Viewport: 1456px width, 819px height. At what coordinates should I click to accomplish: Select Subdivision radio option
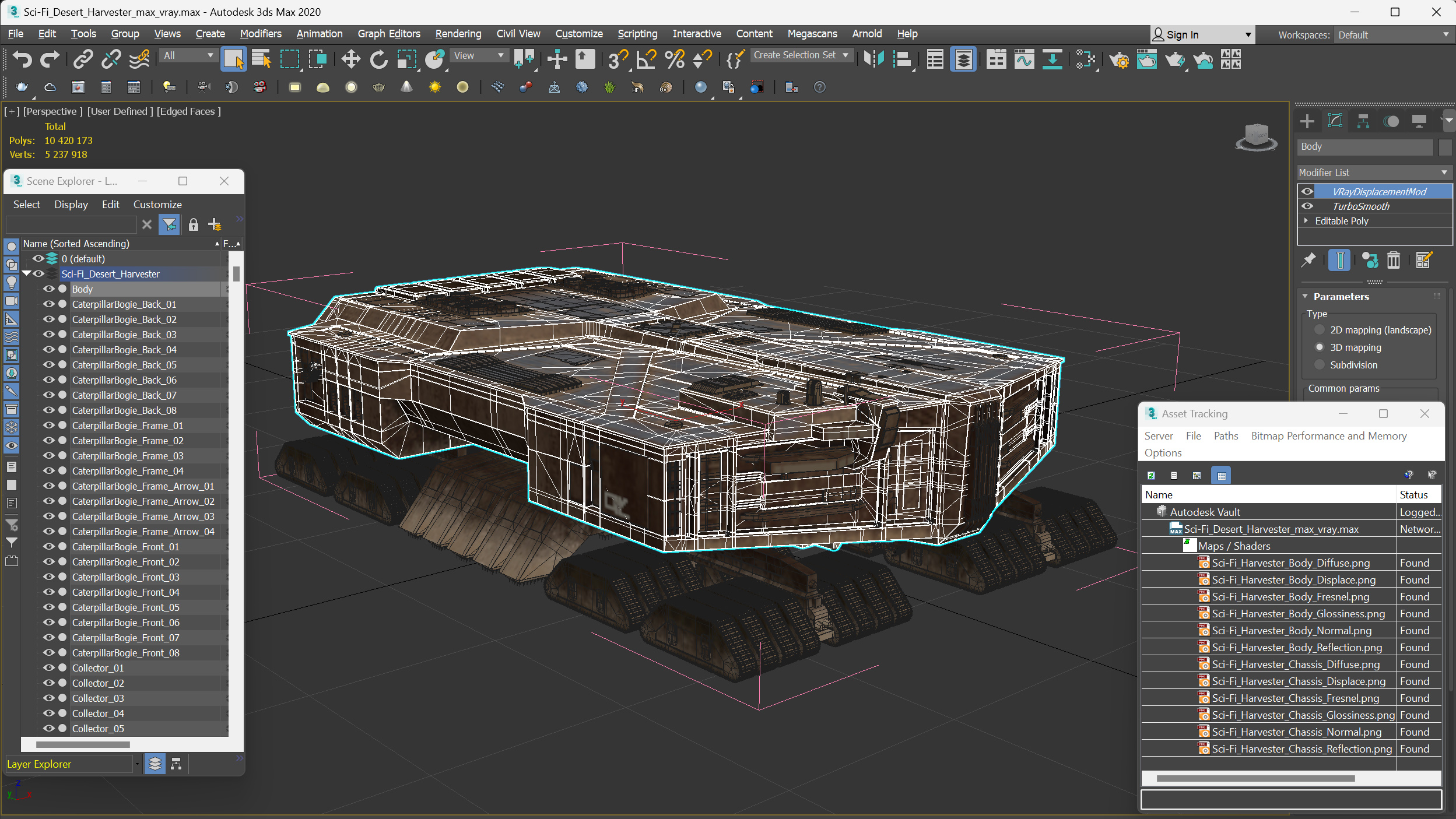point(1320,365)
